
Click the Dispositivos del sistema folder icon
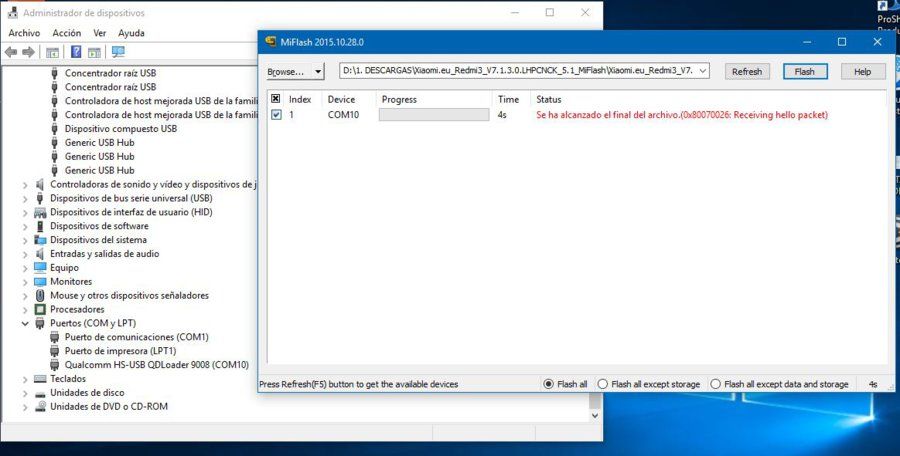pyautogui.click(x=40, y=240)
